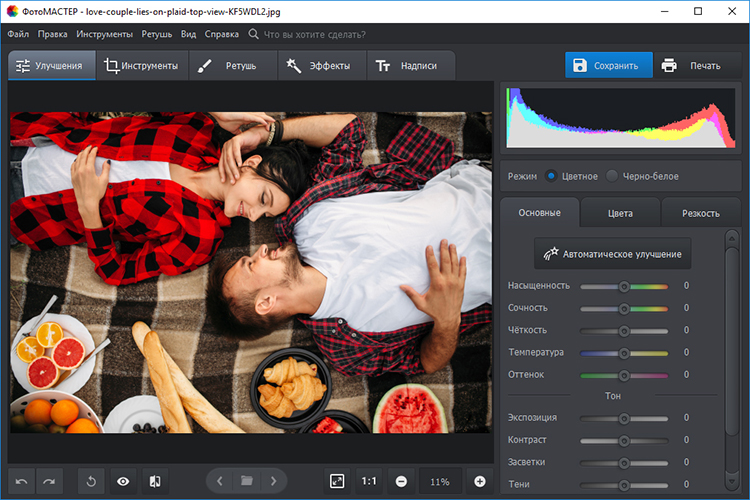The image size is (750, 500).
Task: Select the Черно-белое radio mode
Action: click(x=612, y=176)
